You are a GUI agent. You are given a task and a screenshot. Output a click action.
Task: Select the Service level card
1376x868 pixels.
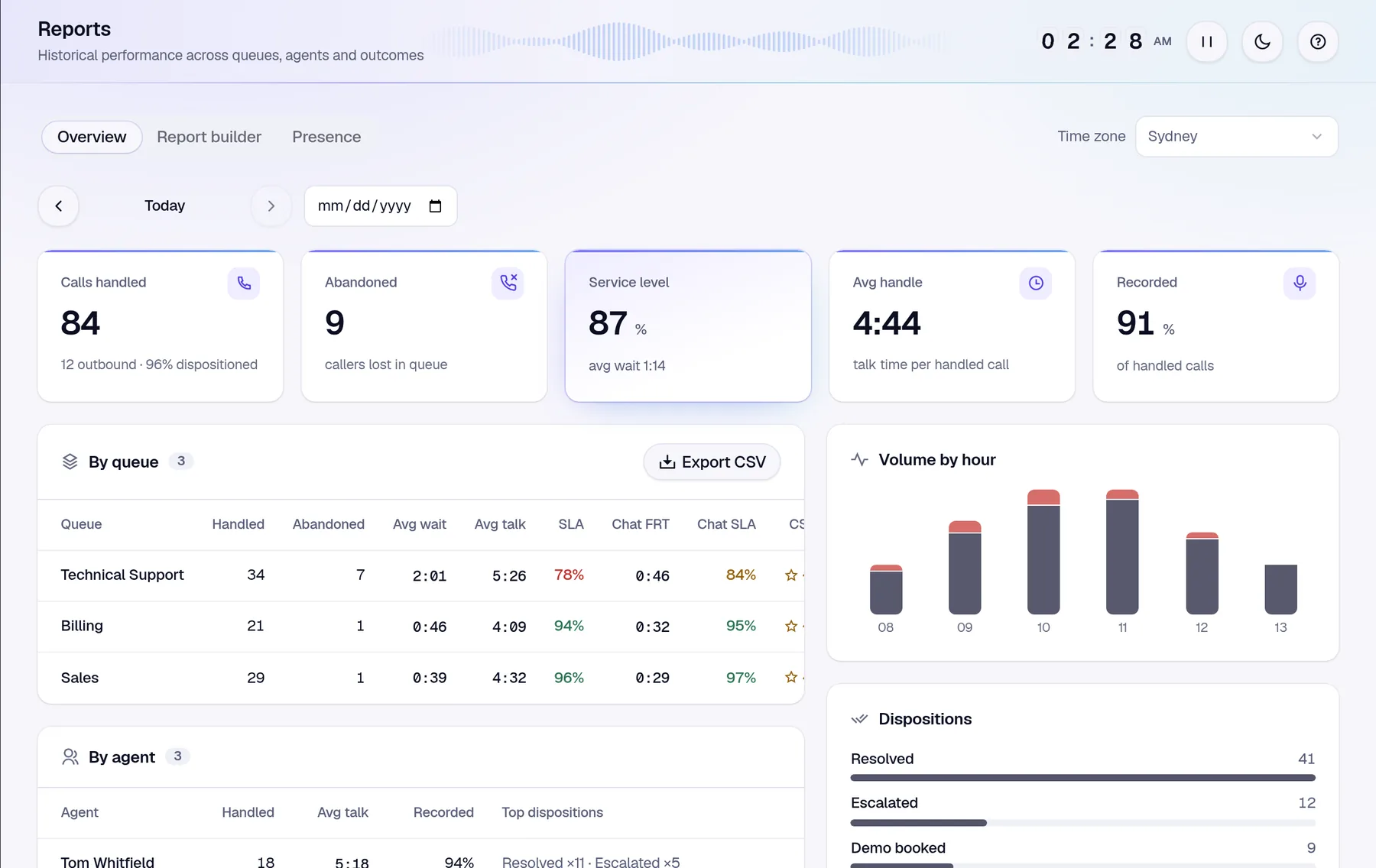click(x=688, y=326)
